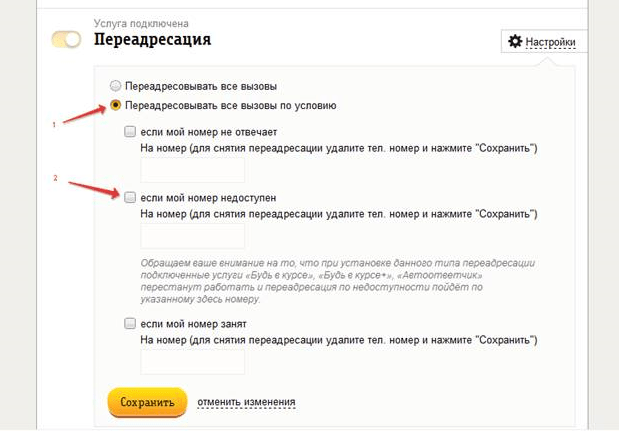Check the "если мой номер недоступен" box
Image resolution: width=621 pixels, height=431 pixels.
(x=130, y=197)
